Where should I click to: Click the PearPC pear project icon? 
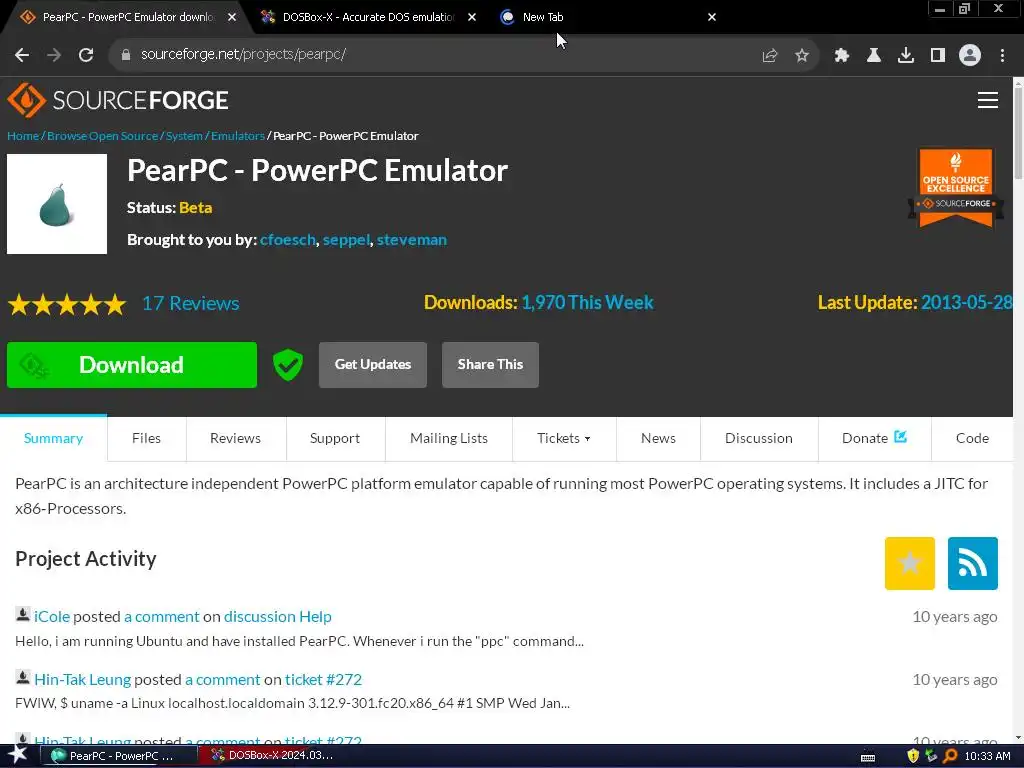point(57,204)
